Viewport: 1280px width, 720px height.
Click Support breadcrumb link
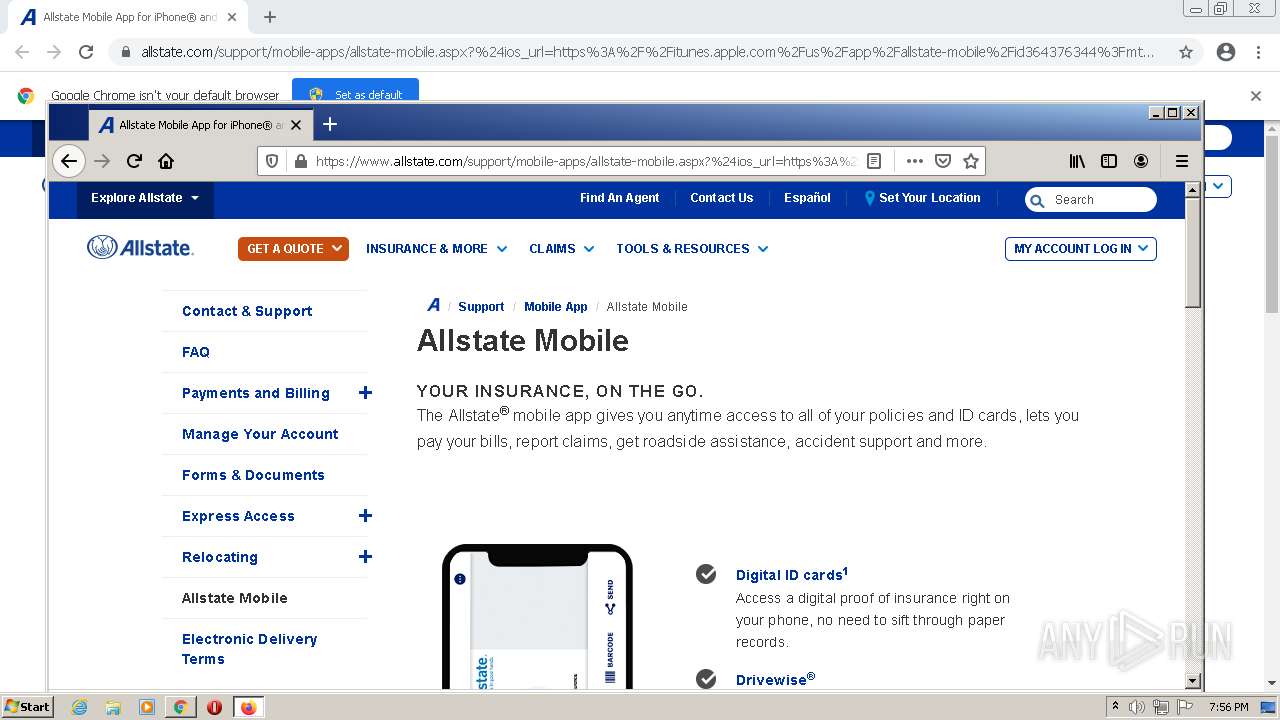click(481, 307)
